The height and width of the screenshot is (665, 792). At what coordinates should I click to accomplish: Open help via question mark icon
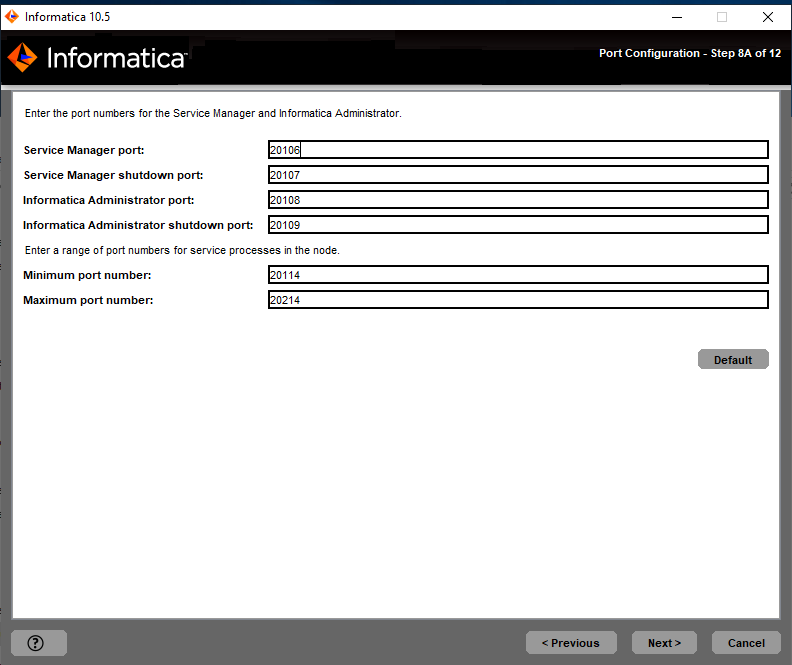[x=38, y=643]
